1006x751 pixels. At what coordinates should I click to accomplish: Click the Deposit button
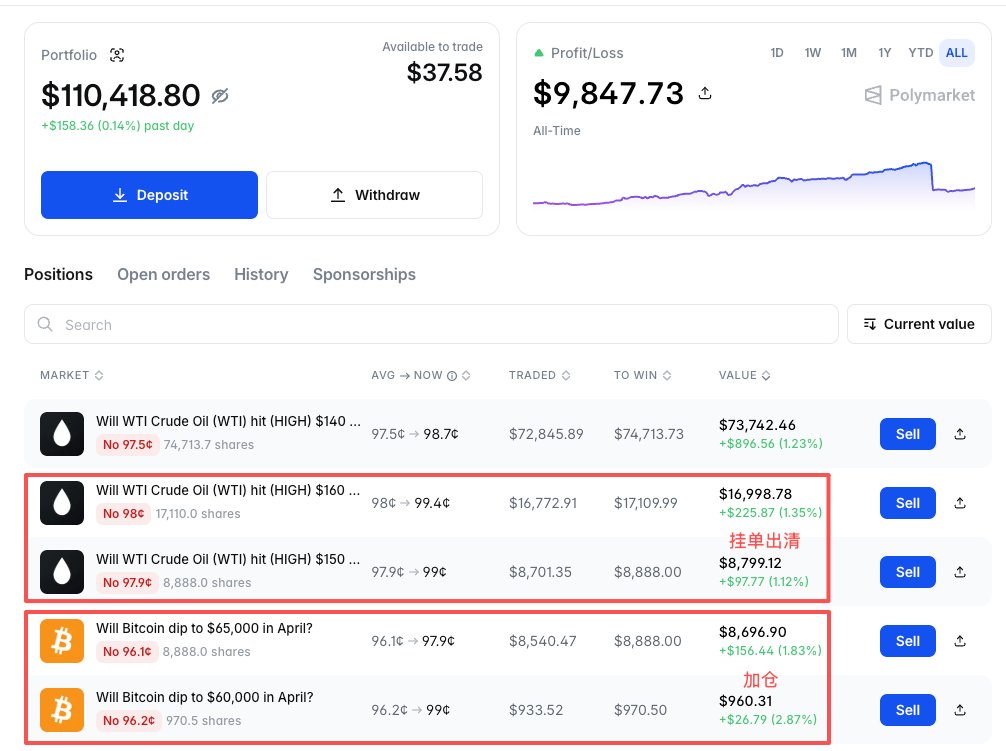pyautogui.click(x=149, y=195)
